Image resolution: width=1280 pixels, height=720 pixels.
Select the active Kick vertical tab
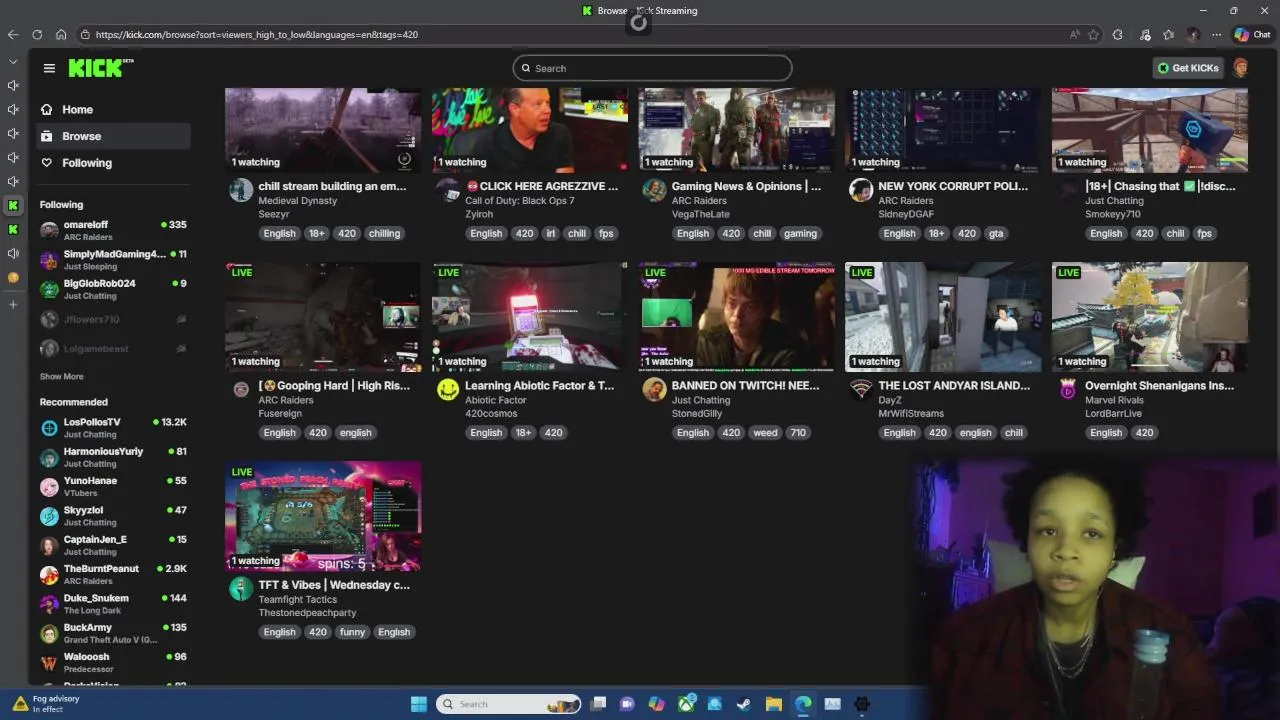click(13, 205)
